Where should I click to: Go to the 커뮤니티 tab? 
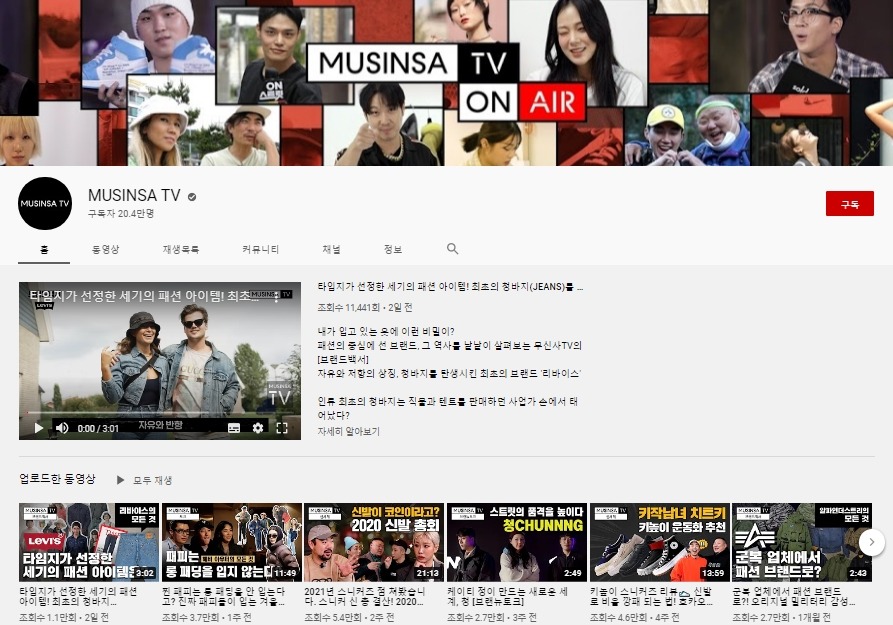click(261, 249)
